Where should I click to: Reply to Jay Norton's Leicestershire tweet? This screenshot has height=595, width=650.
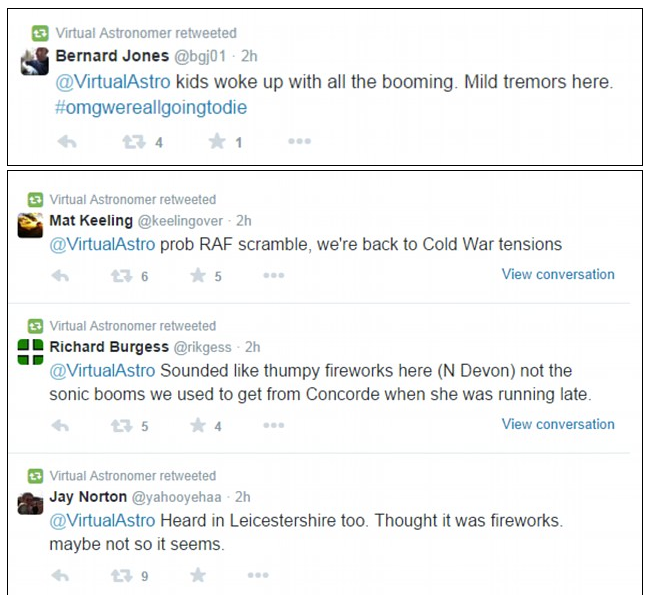(x=60, y=576)
